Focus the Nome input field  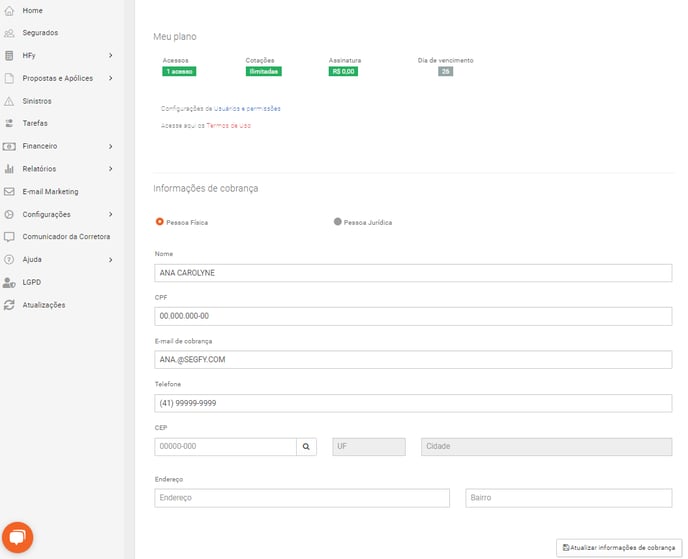pos(413,273)
